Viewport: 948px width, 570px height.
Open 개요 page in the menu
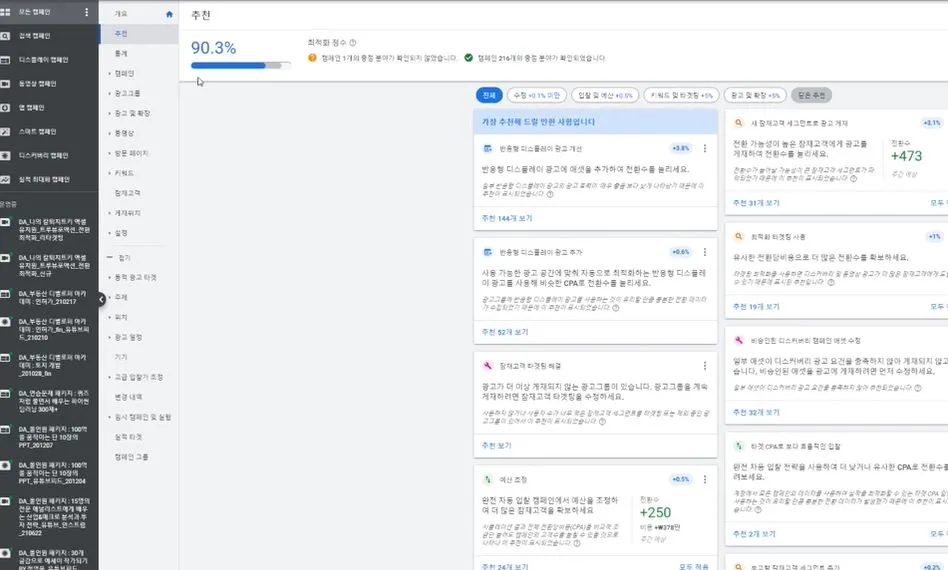[121, 14]
